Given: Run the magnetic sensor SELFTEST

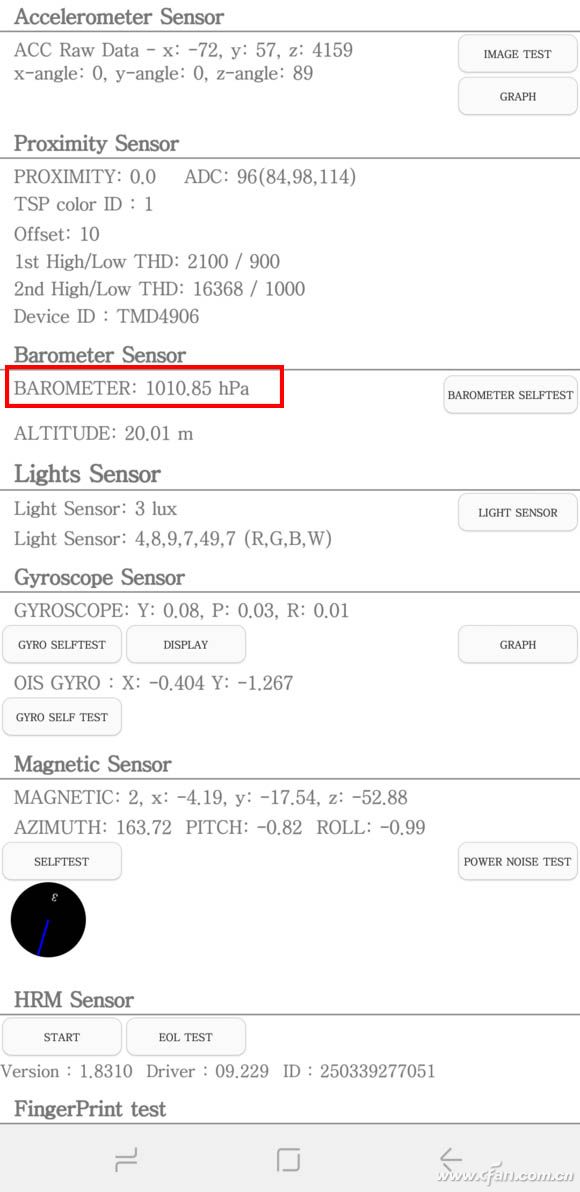Looking at the screenshot, I should [x=62, y=861].
